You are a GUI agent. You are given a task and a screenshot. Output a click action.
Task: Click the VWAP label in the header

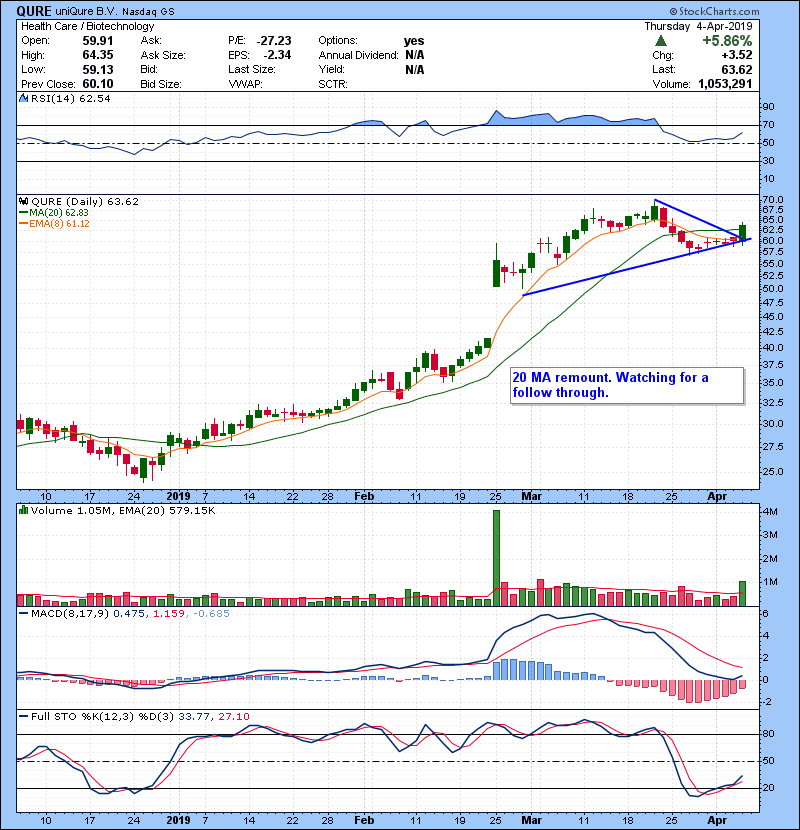pyautogui.click(x=245, y=84)
